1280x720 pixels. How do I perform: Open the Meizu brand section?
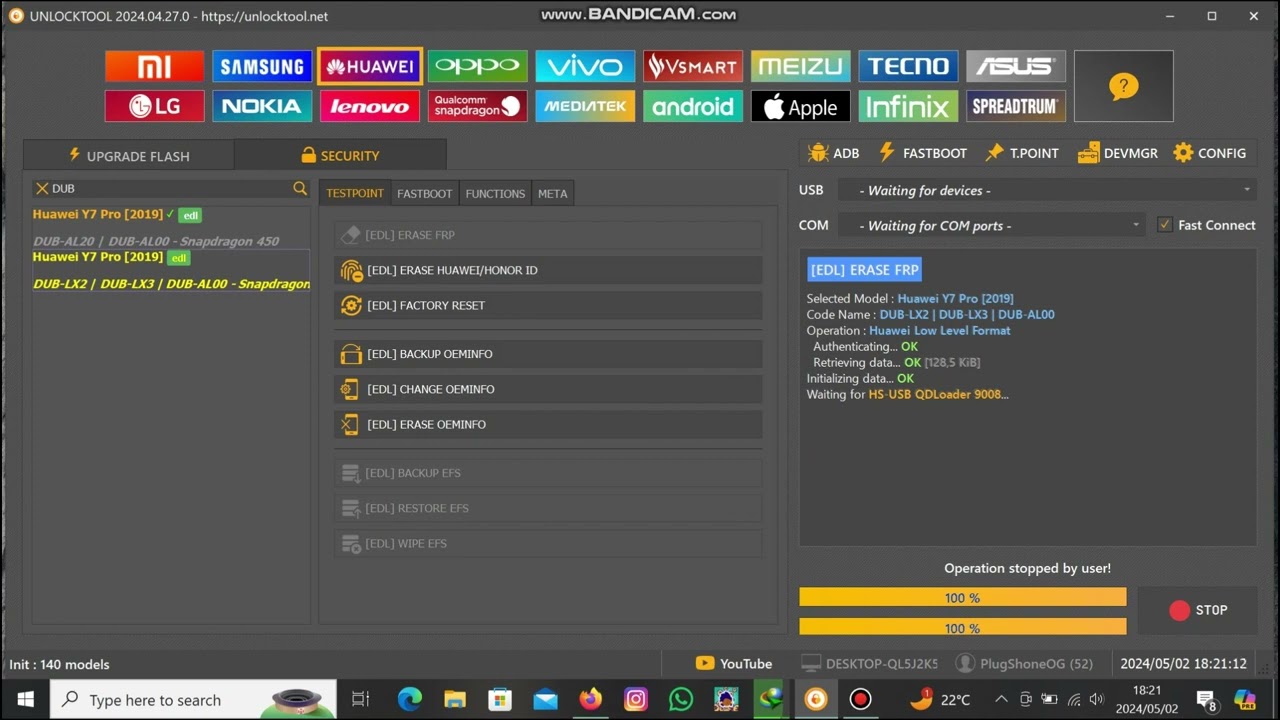click(800, 67)
